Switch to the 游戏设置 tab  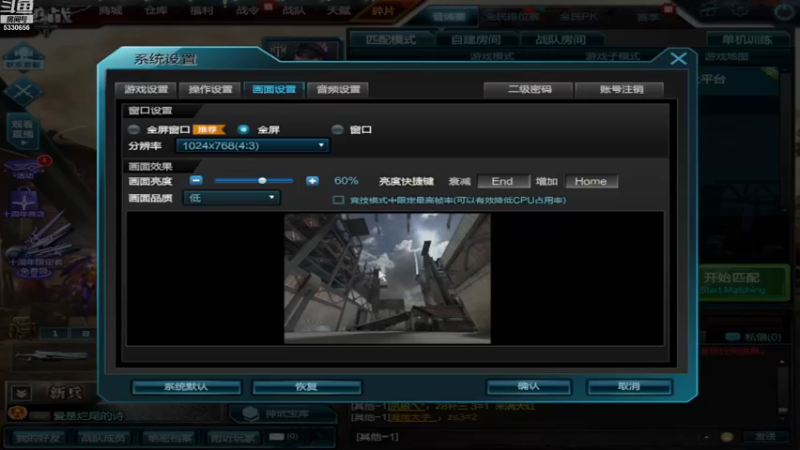[146, 89]
